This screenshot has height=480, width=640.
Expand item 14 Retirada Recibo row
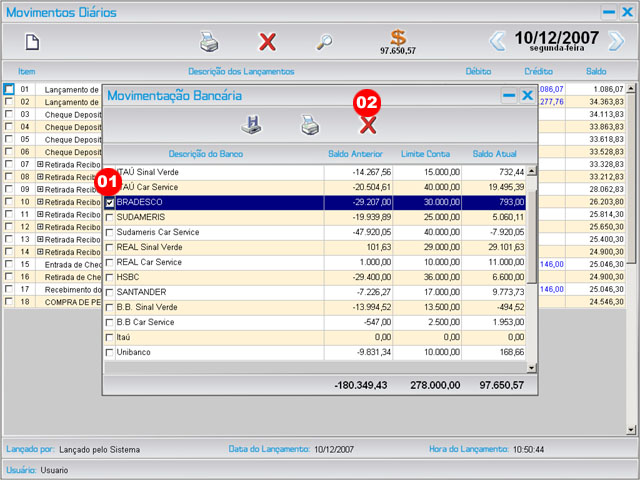coord(41,252)
